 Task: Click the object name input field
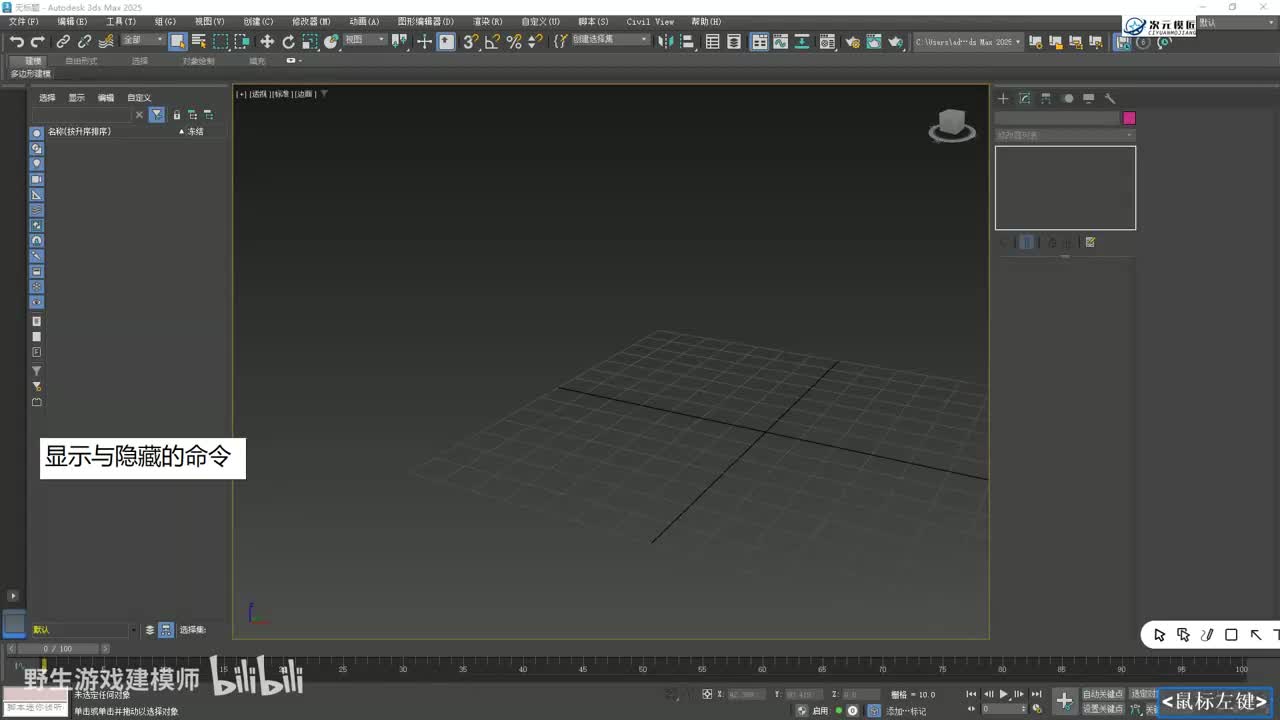(x=1057, y=118)
